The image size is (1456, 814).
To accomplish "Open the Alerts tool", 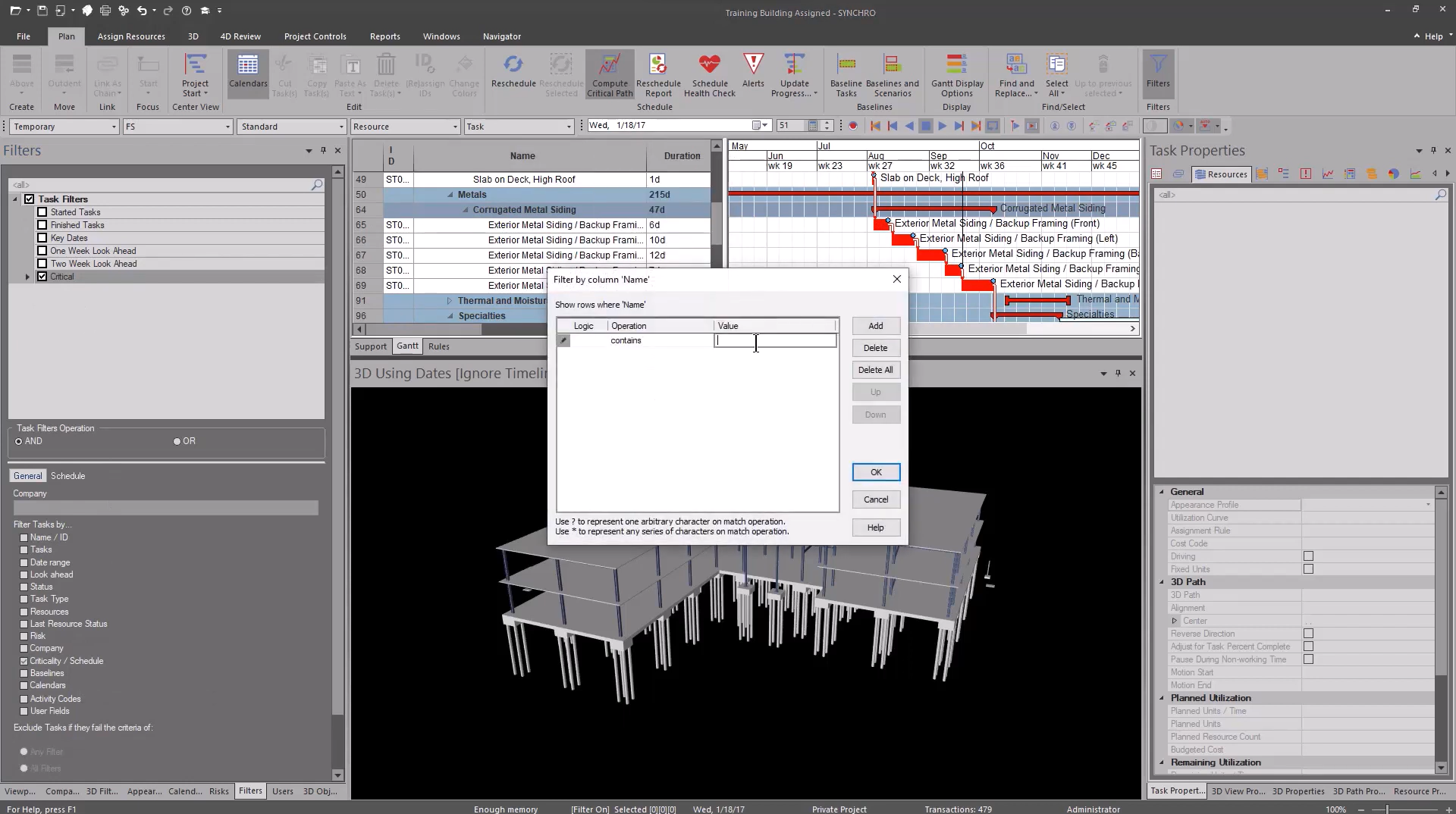I will (x=753, y=75).
